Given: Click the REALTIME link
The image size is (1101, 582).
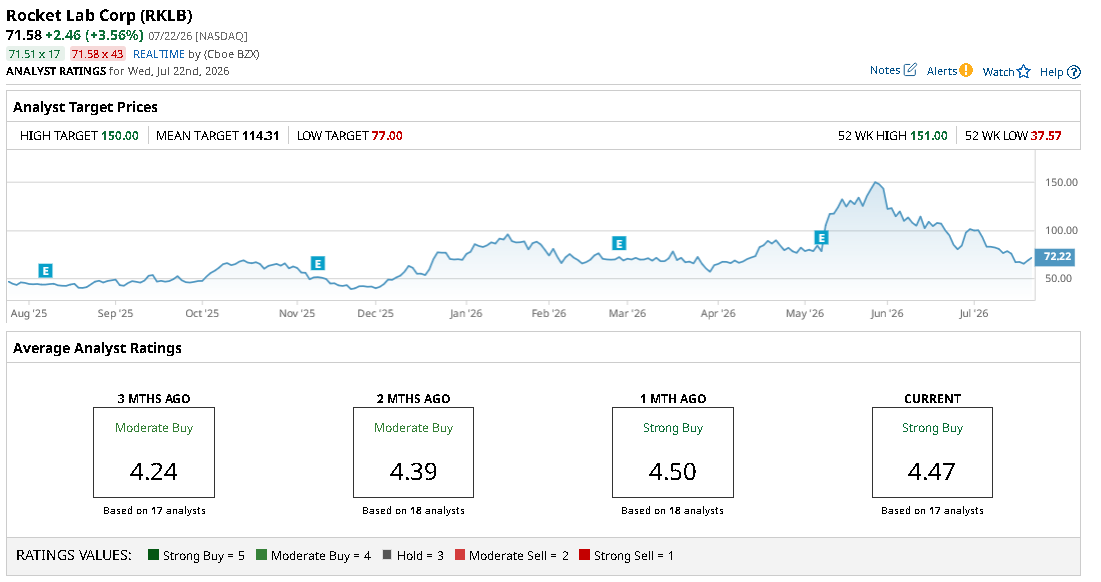Looking at the screenshot, I should coord(159,54).
